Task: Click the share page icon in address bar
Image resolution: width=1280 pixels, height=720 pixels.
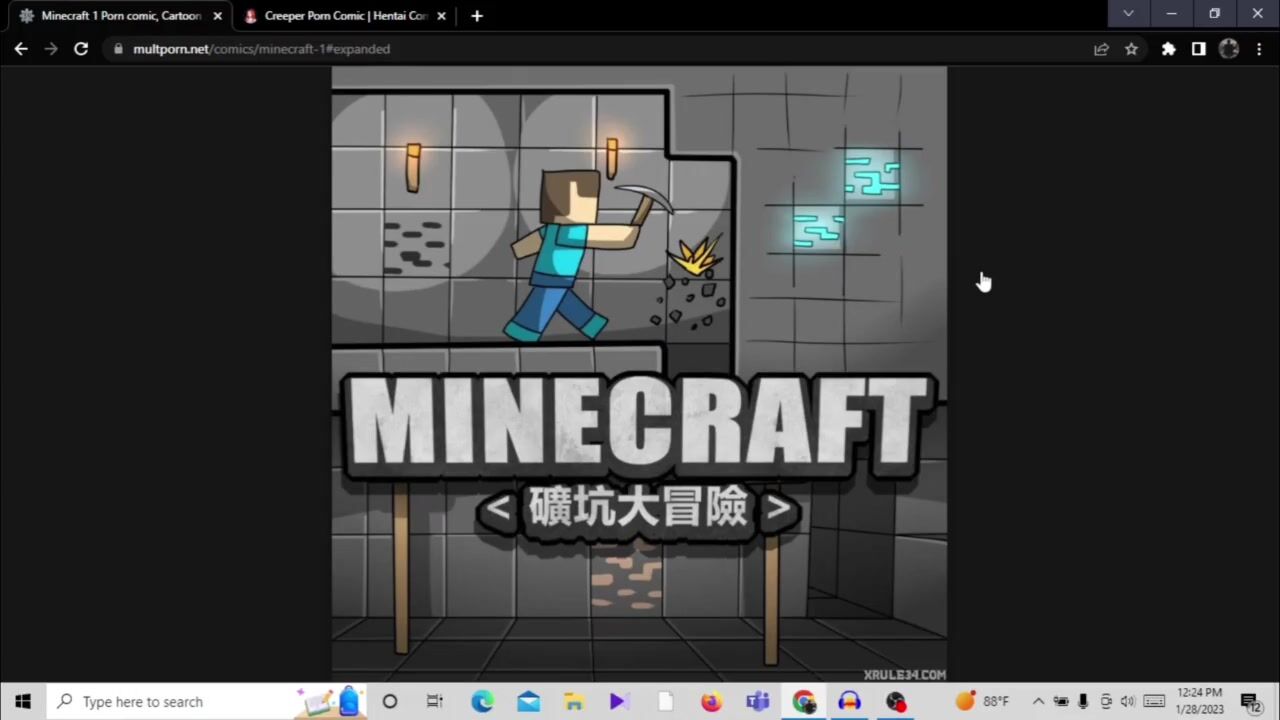Action: click(1101, 49)
